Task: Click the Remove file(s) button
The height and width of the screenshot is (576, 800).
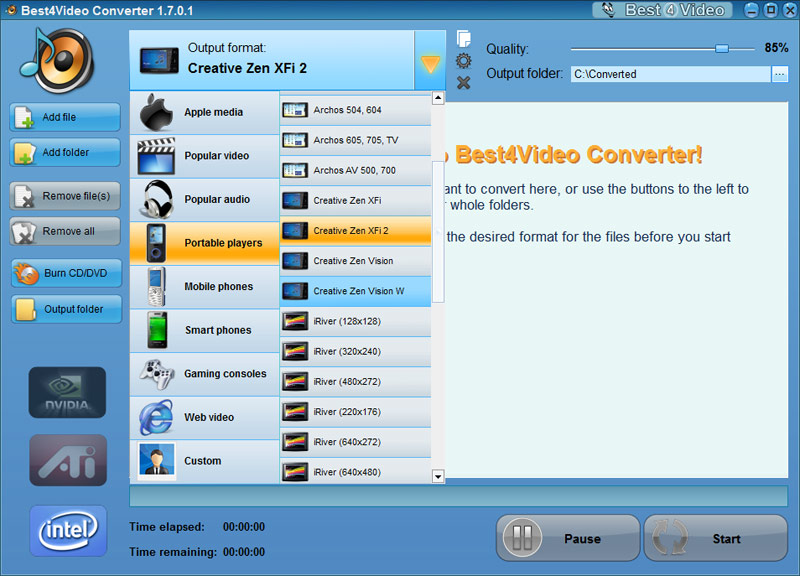Action: click(65, 196)
